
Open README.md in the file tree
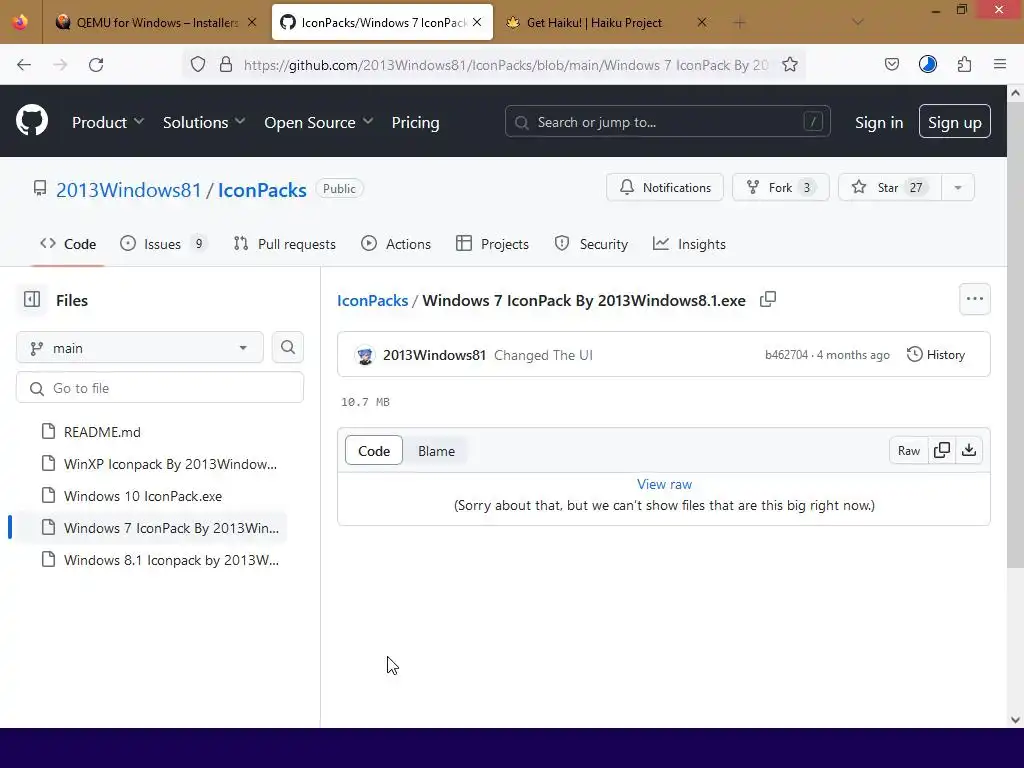(102, 432)
